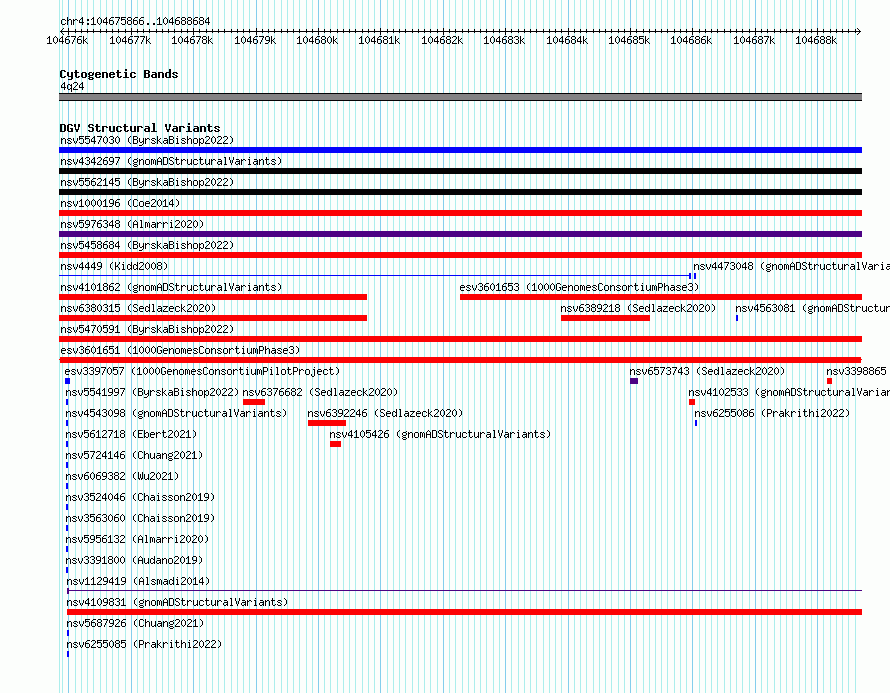Click the nsv6380315 red bar
890x693 pixels.
[x=213, y=318]
